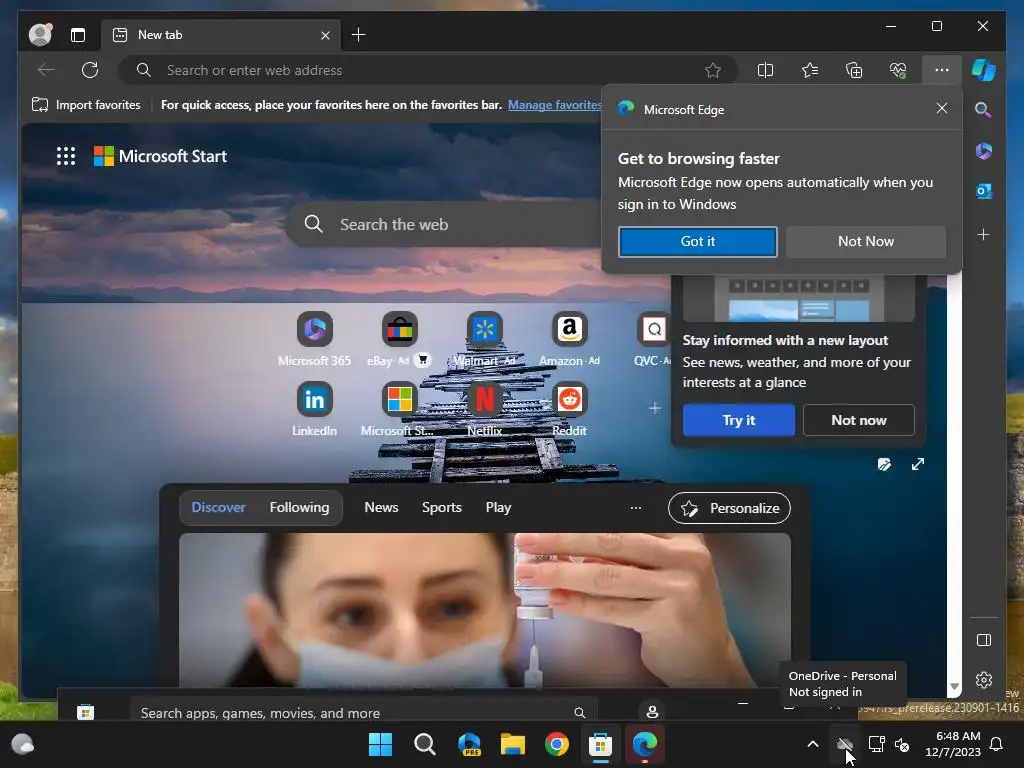The height and width of the screenshot is (768, 1024).
Task: Click the OneDrive tray icon
Action: click(844, 744)
